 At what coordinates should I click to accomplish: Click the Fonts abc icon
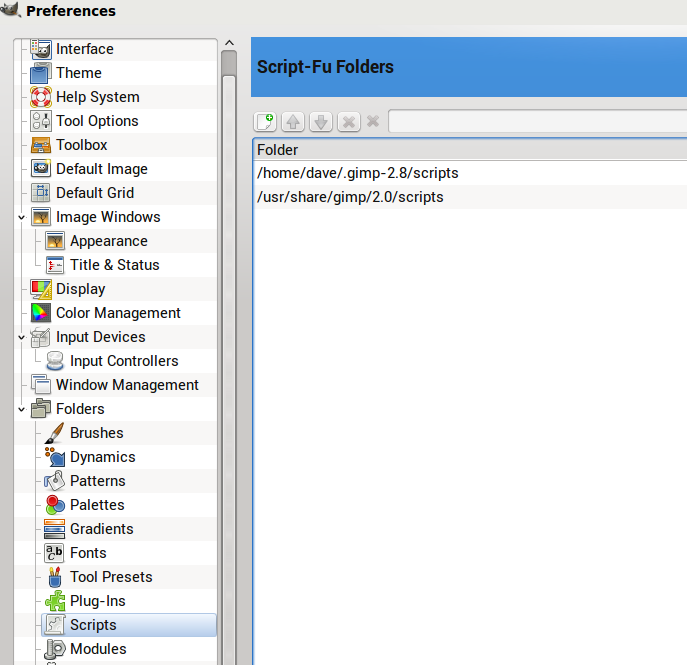click(x=55, y=553)
